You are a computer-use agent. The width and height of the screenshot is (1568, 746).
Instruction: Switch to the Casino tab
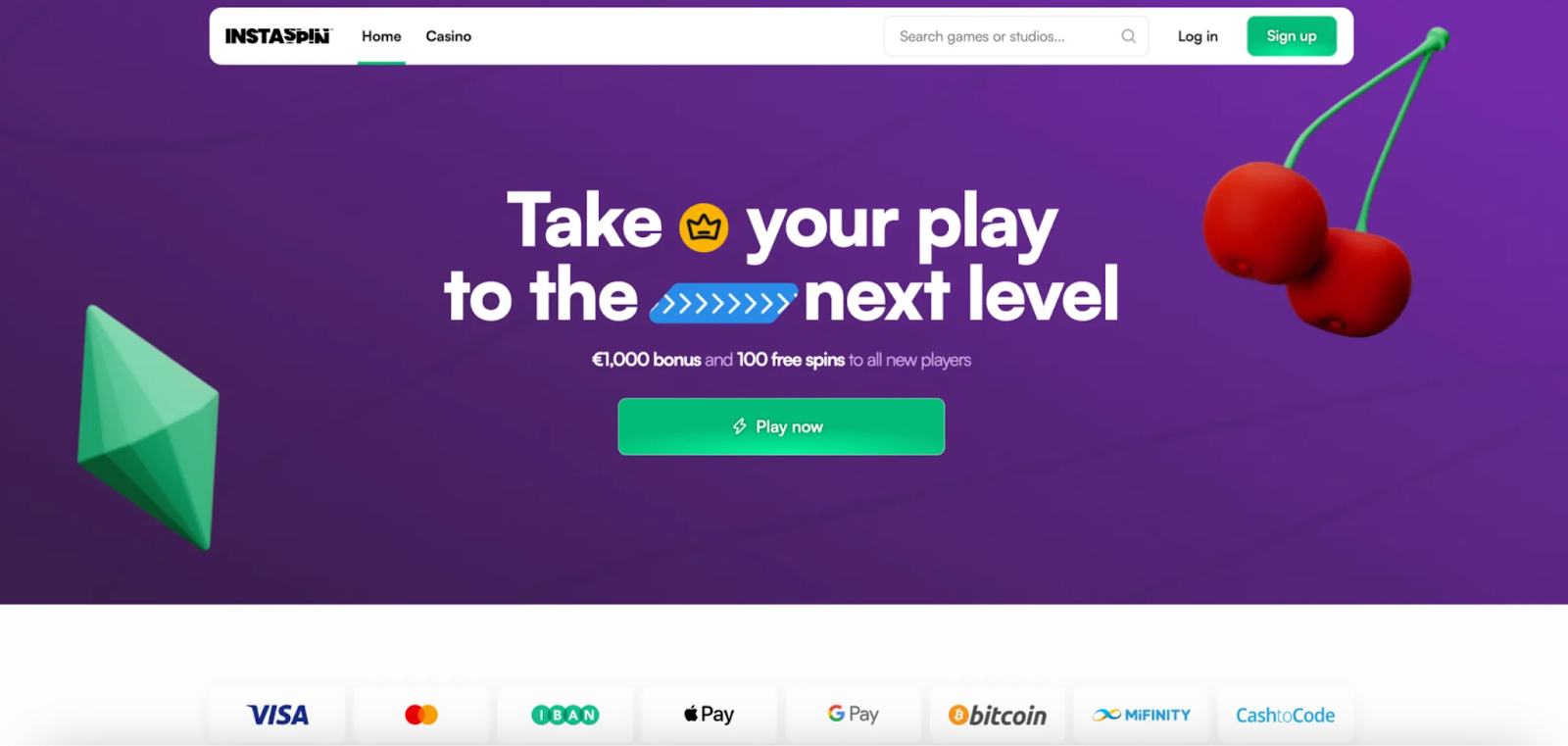click(x=449, y=36)
